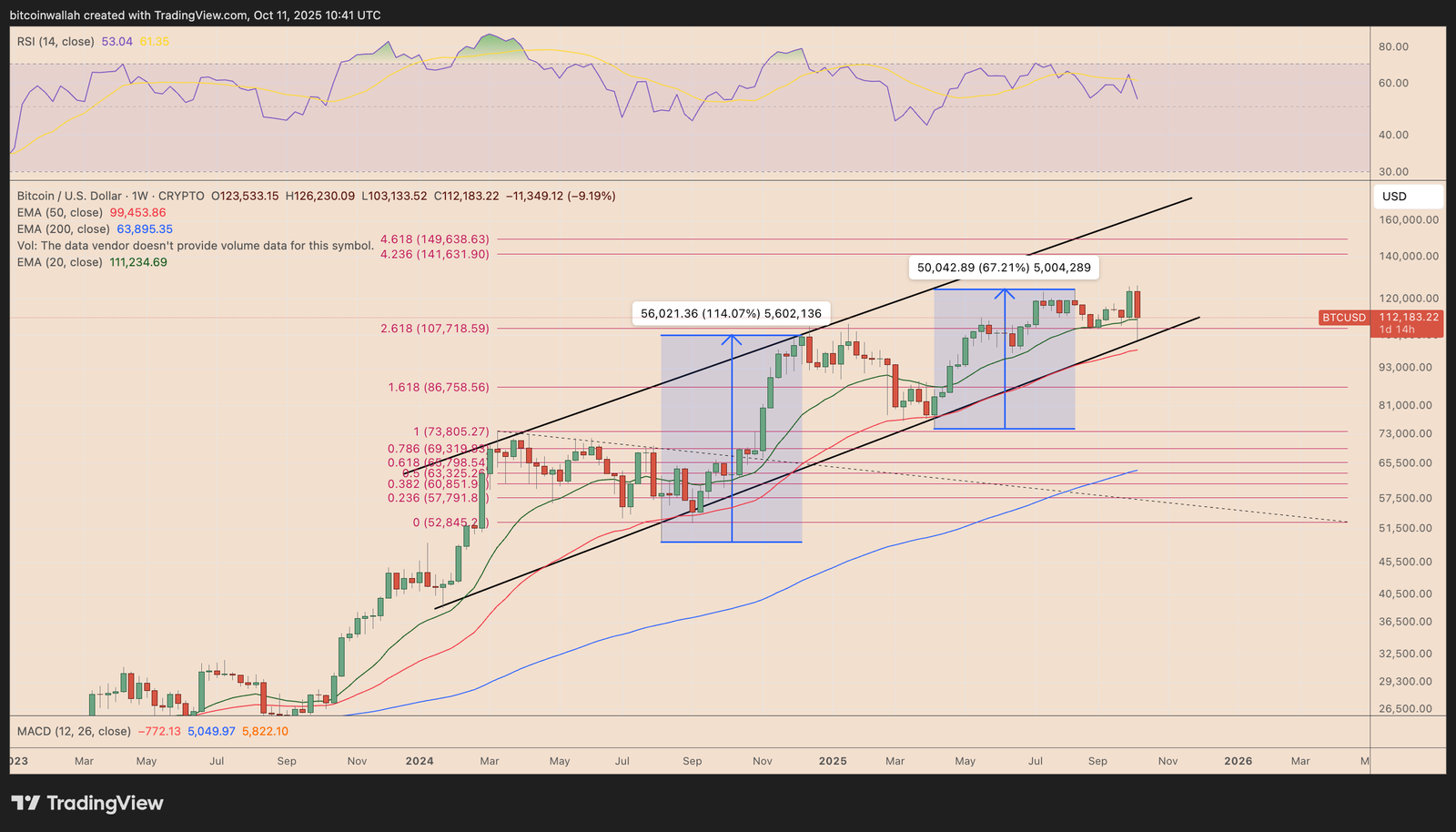Screen dimensions: 1456x832
Task: Click the EMA (200, close) legend entry
Action: [64, 229]
